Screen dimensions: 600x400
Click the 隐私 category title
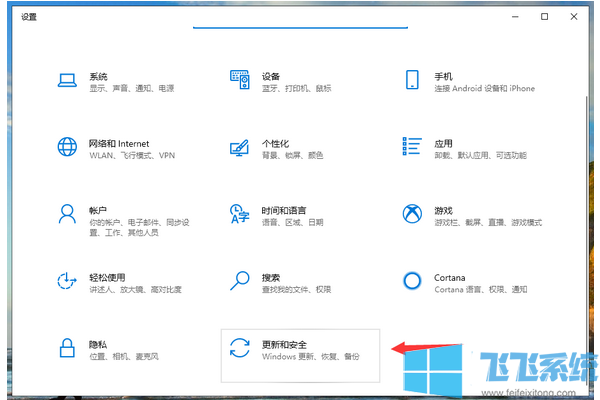[98, 344]
